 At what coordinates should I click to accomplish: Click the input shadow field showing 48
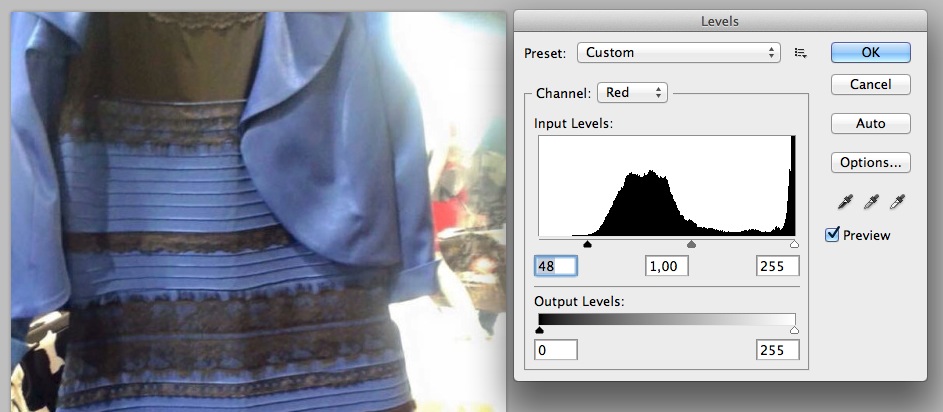(x=556, y=266)
